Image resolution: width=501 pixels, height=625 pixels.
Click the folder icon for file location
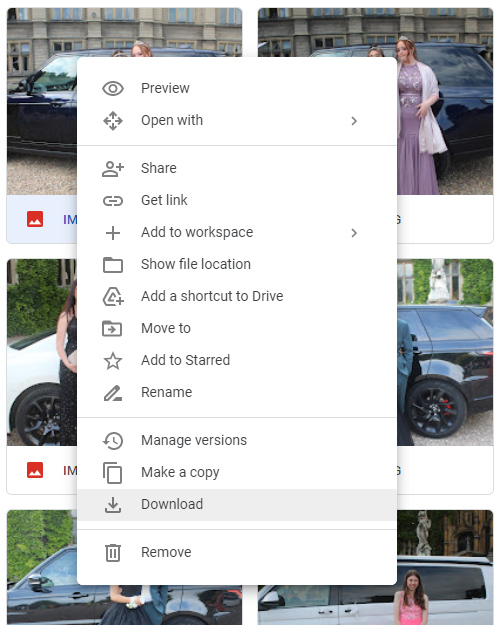tap(113, 265)
